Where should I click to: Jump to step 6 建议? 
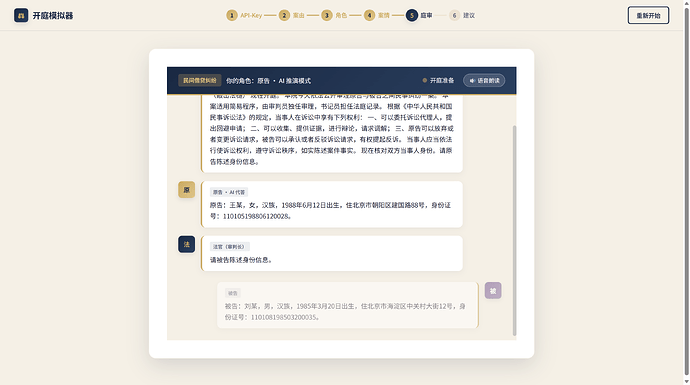[462, 15]
